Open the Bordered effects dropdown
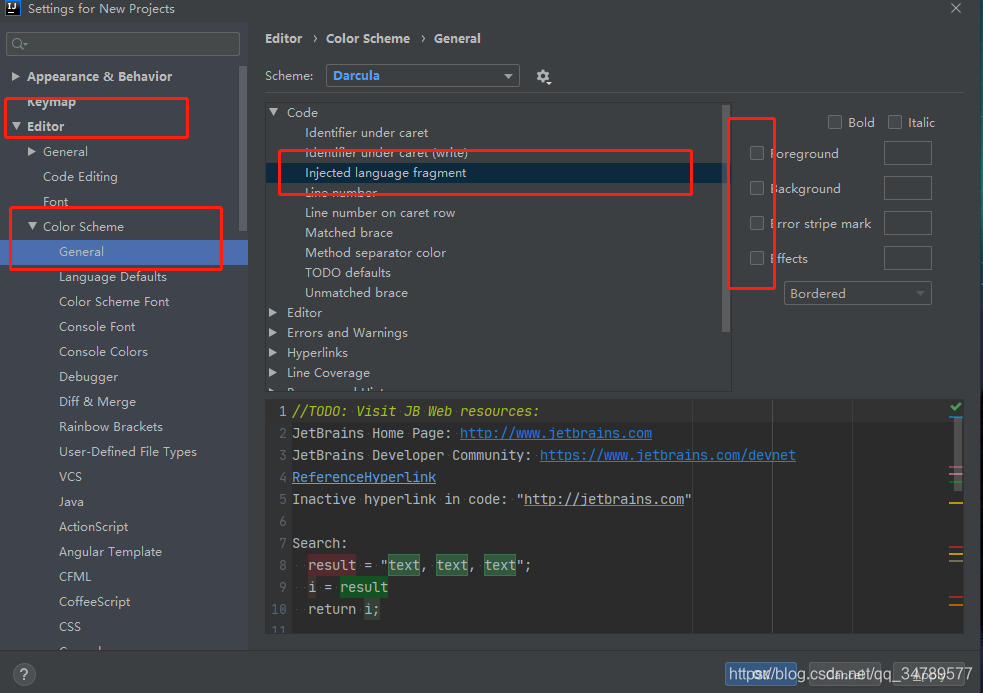Image resolution: width=983 pixels, height=693 pixels. (857, 294)
